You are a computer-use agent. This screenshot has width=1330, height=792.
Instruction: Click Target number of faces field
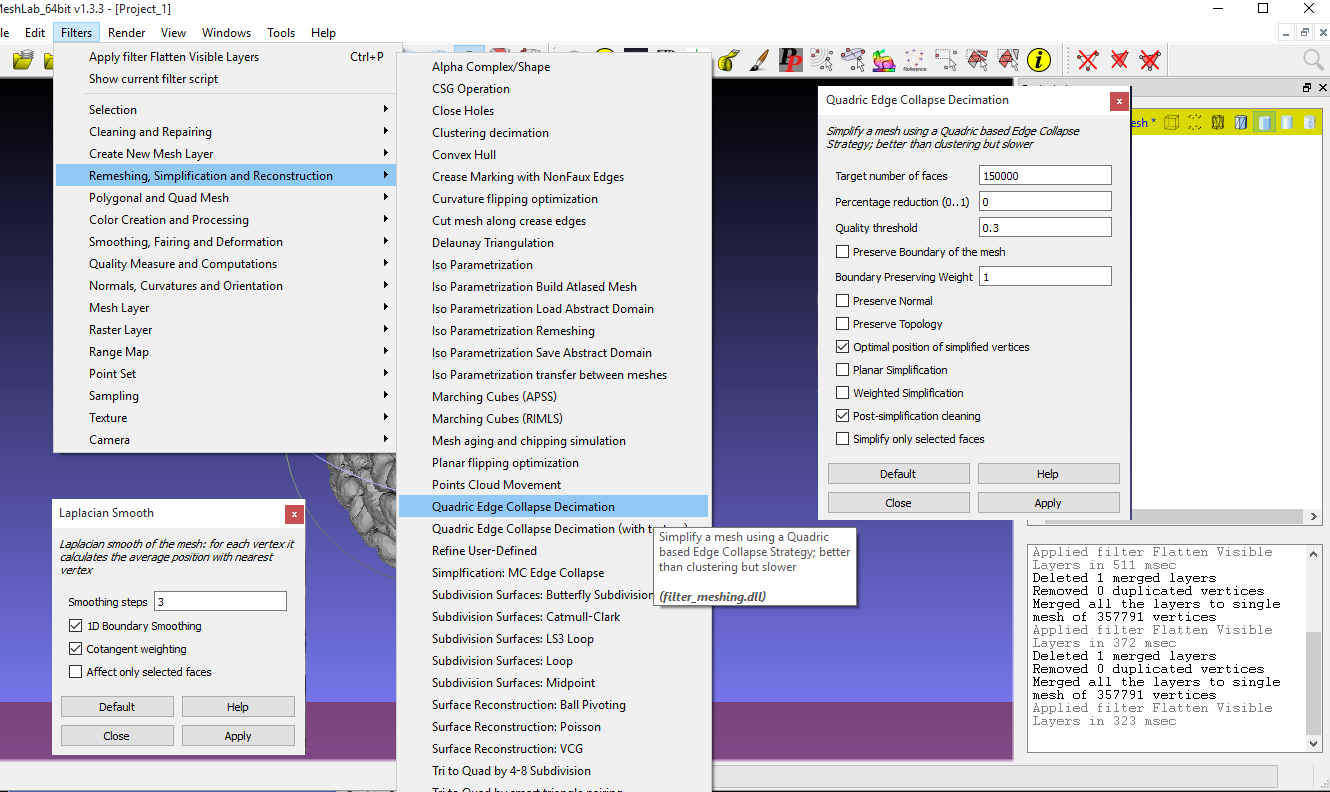click(x=1045, y=176)
